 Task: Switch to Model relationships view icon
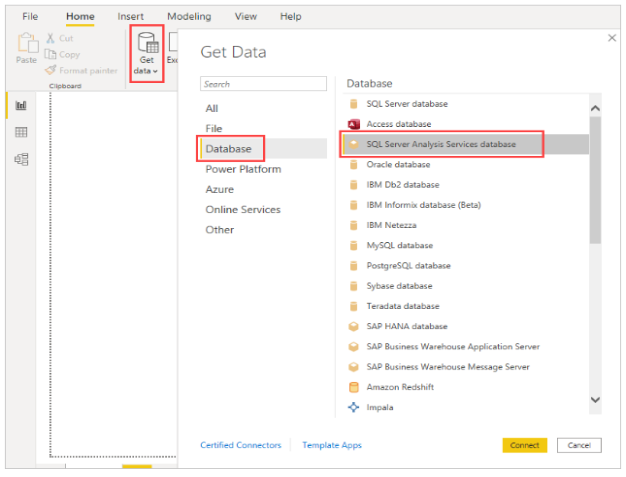[x=21, y=159]
